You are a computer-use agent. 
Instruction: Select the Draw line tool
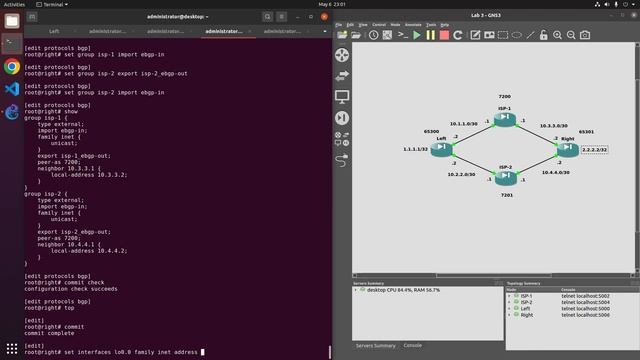[530, 35]
